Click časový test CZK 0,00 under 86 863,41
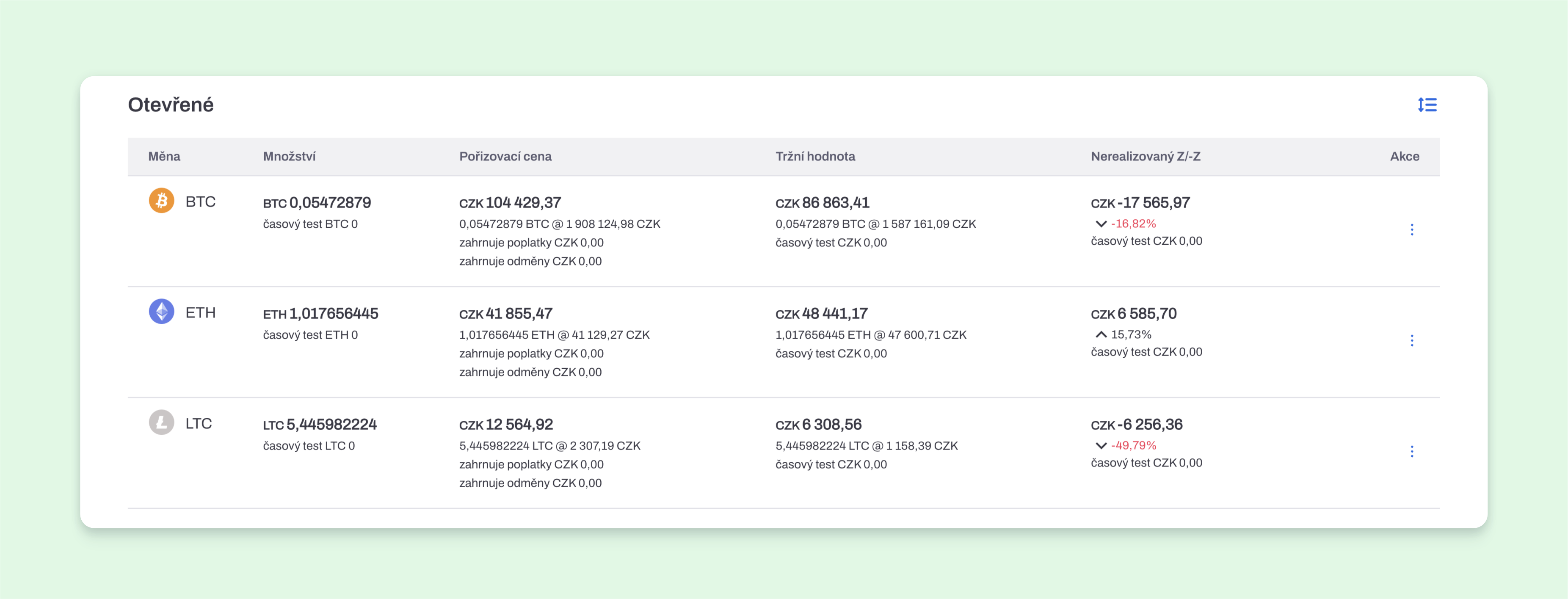Viewport: 1568px width, 599px height. [x=831, y=242]
